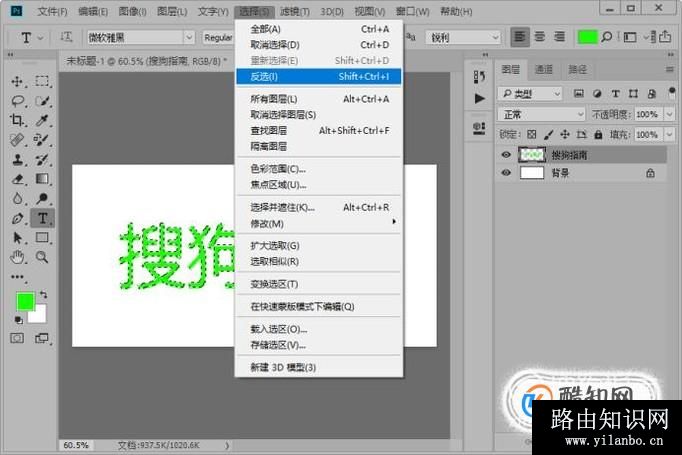Screen dimensions: 682x455
Task: Select the Hand tool
Action: (17, 257)
